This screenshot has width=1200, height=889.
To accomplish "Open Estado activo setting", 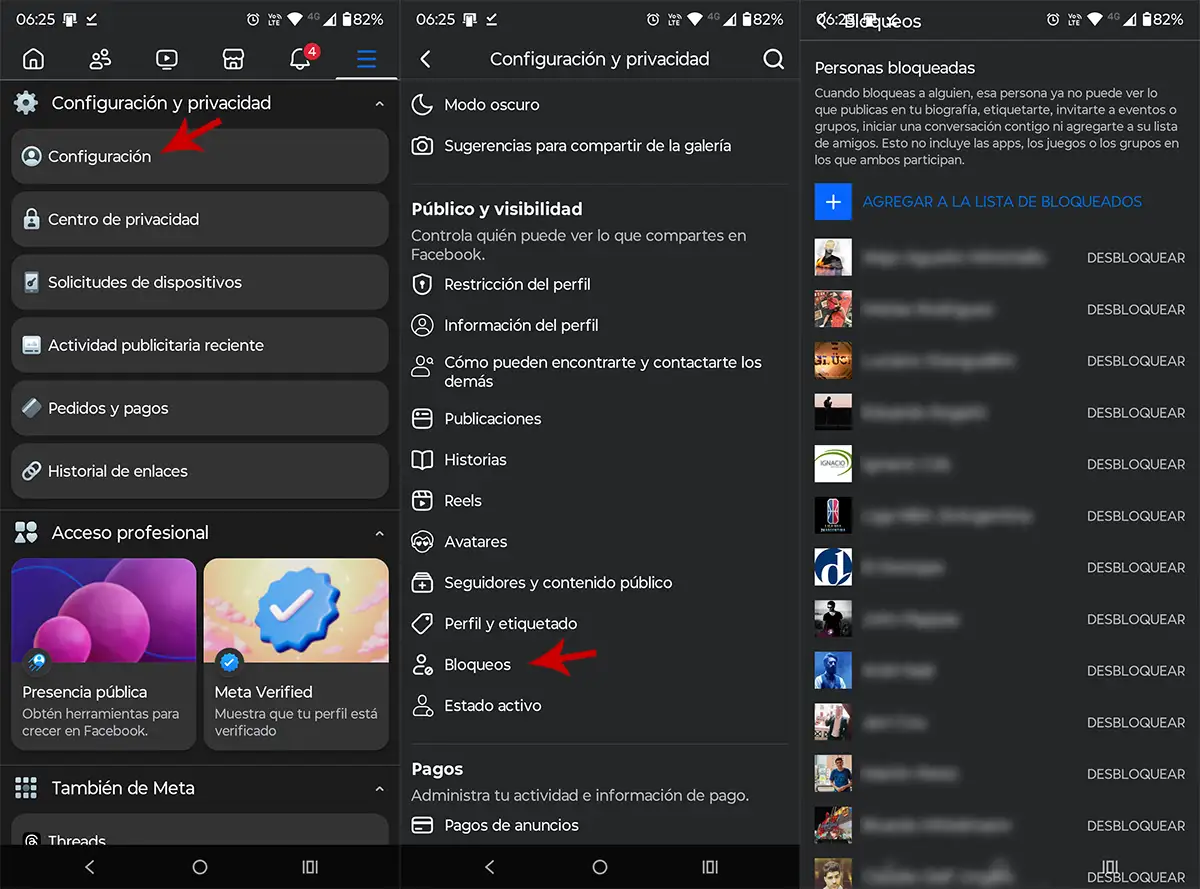I will point(492,705).
